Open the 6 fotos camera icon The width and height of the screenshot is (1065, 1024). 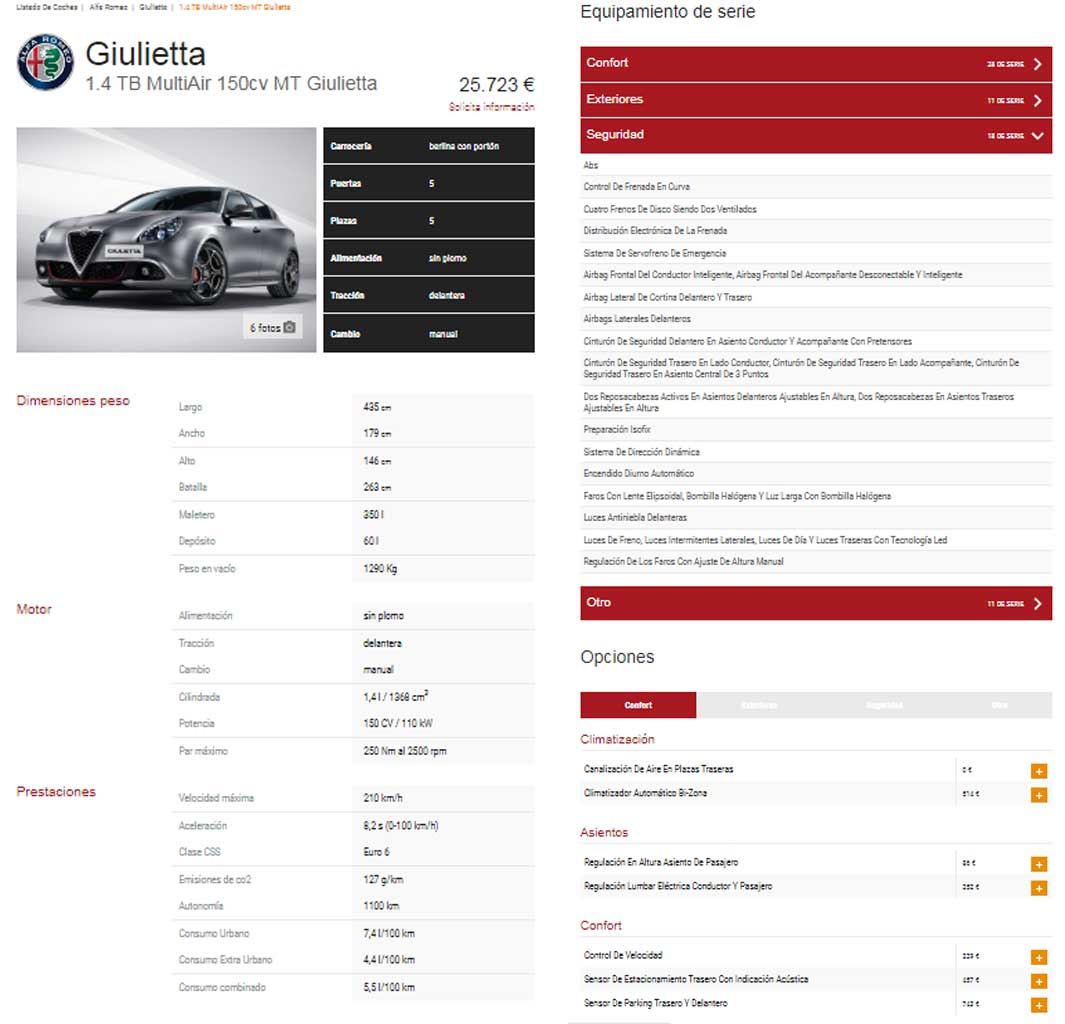click(x=289, y=327)
